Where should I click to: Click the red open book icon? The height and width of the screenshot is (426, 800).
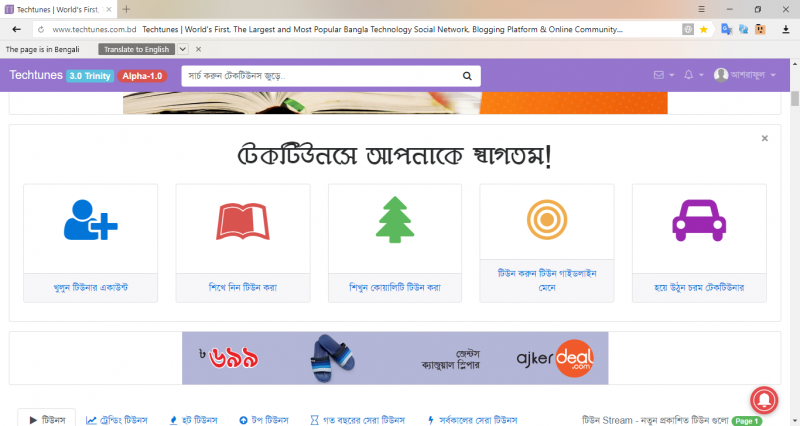tap(243, 221)
